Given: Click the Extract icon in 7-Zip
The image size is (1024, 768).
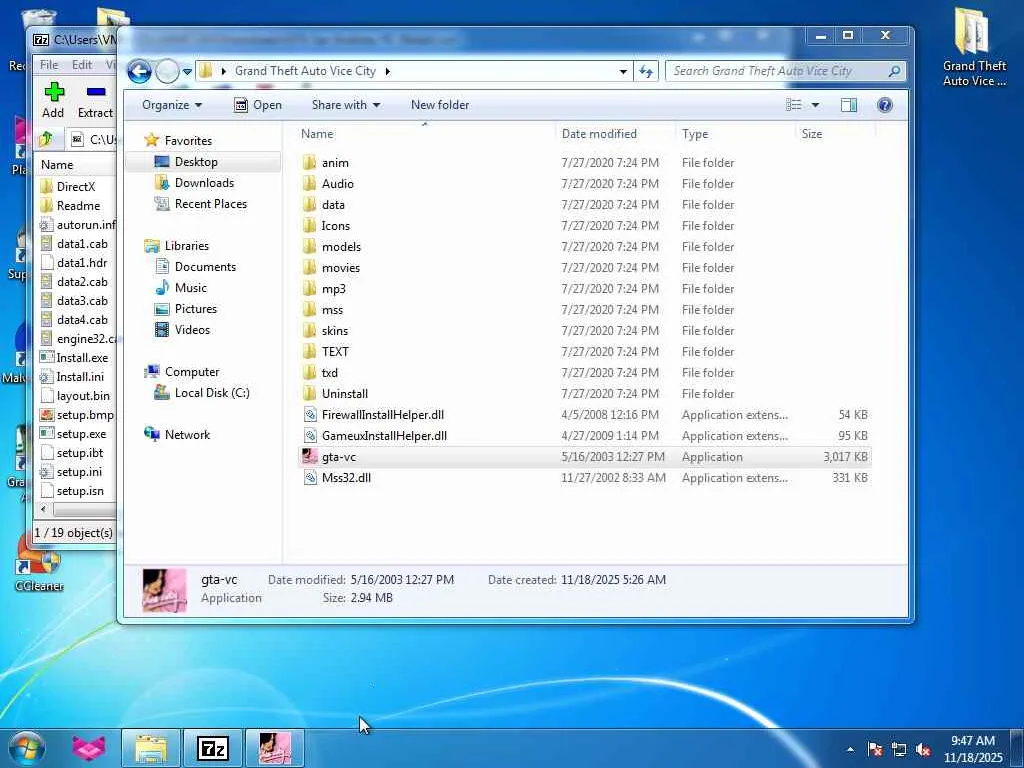Looking at the screenshot, I should pyautogui.click(x=95, y=93).
